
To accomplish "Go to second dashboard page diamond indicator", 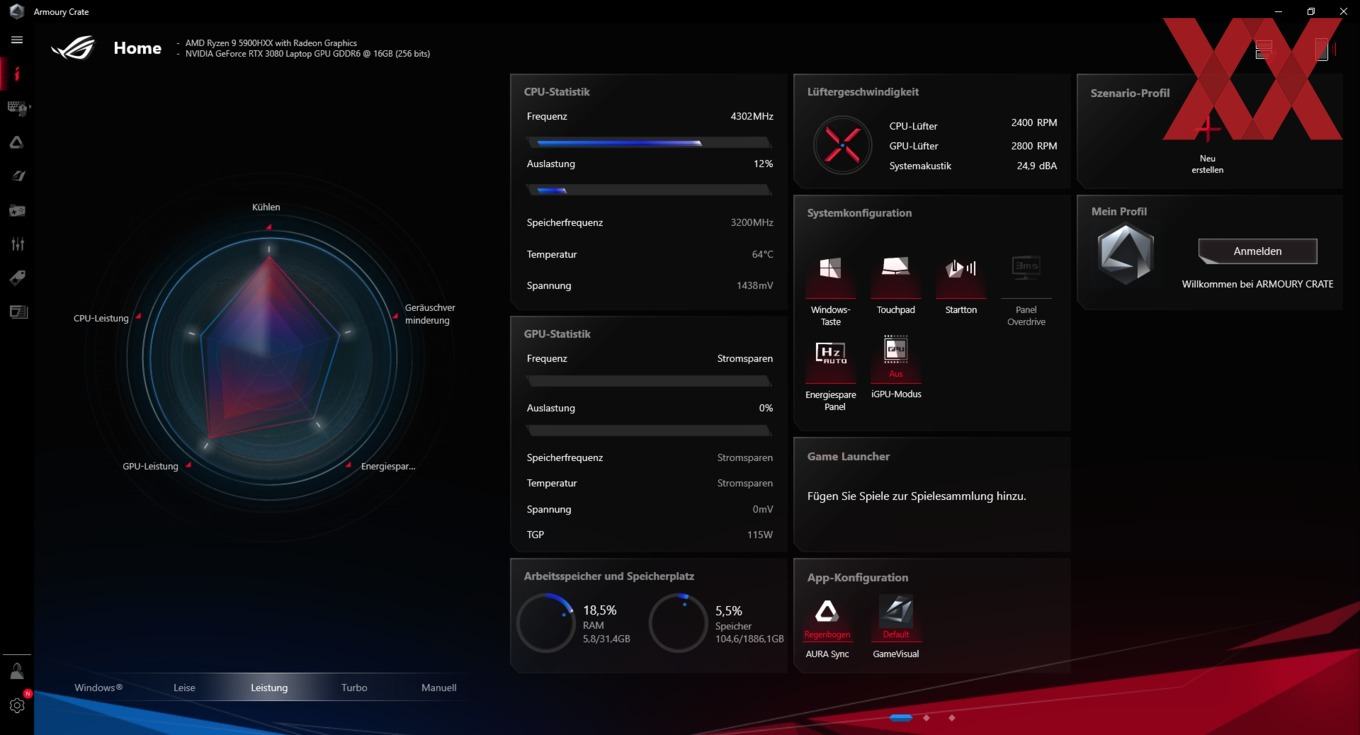I will coord(926,717).
